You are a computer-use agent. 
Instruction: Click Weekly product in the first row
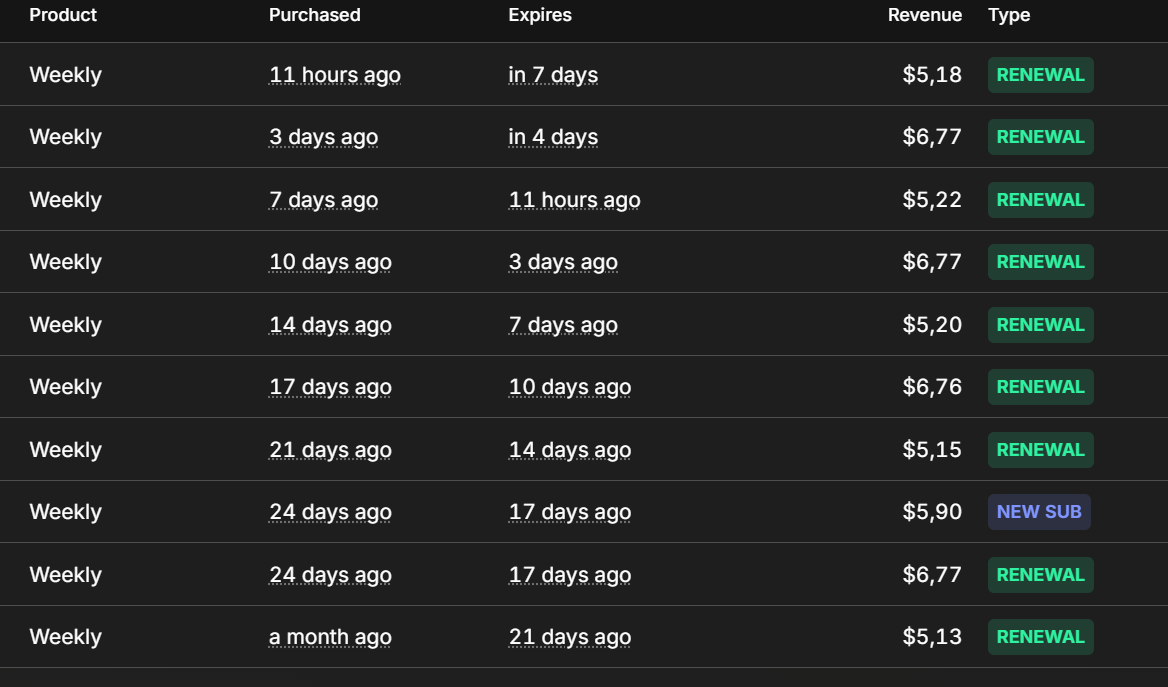(66, 75)
